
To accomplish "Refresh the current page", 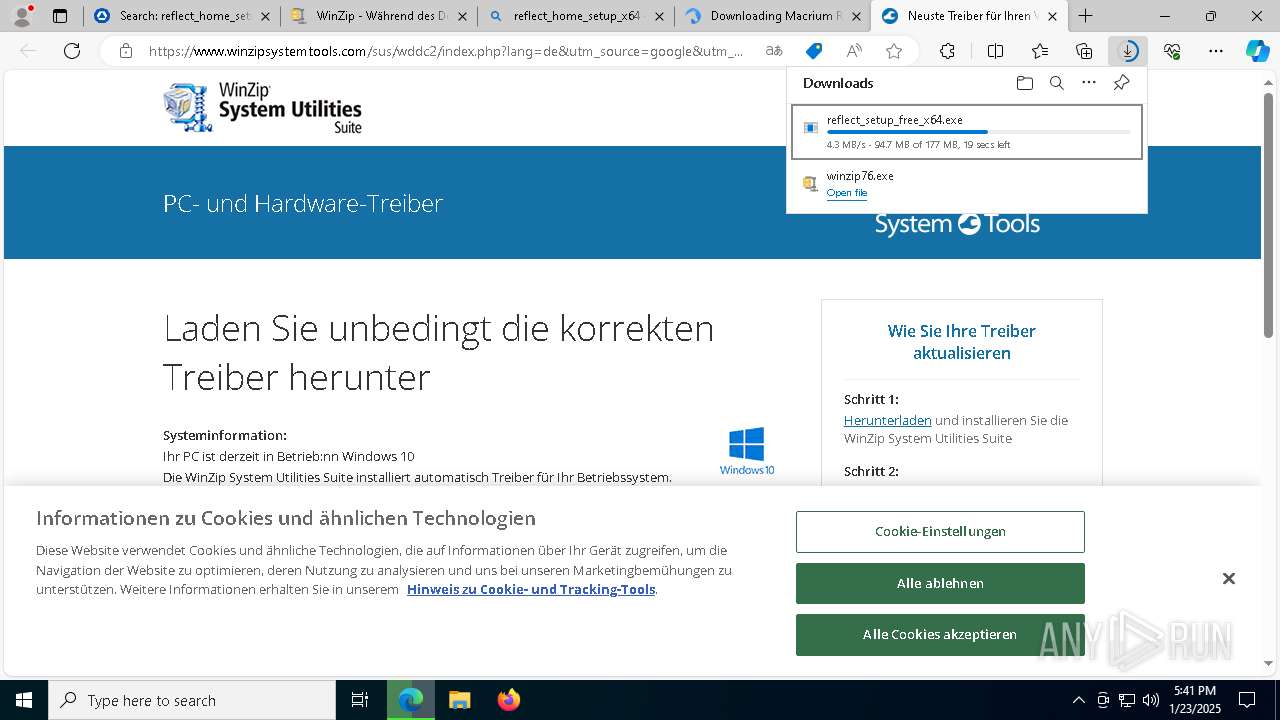I will click(72, 51).
